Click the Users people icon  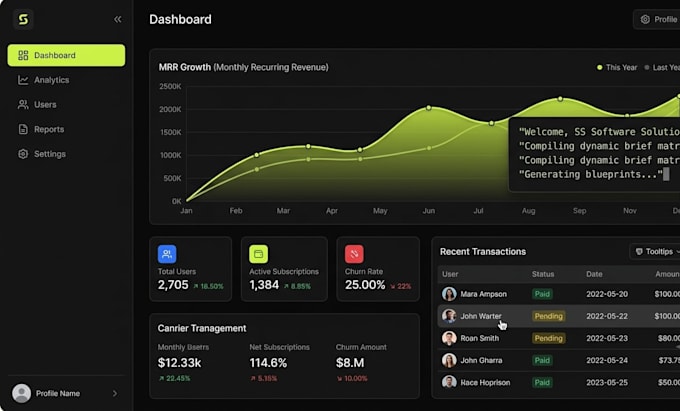point(23,104)
